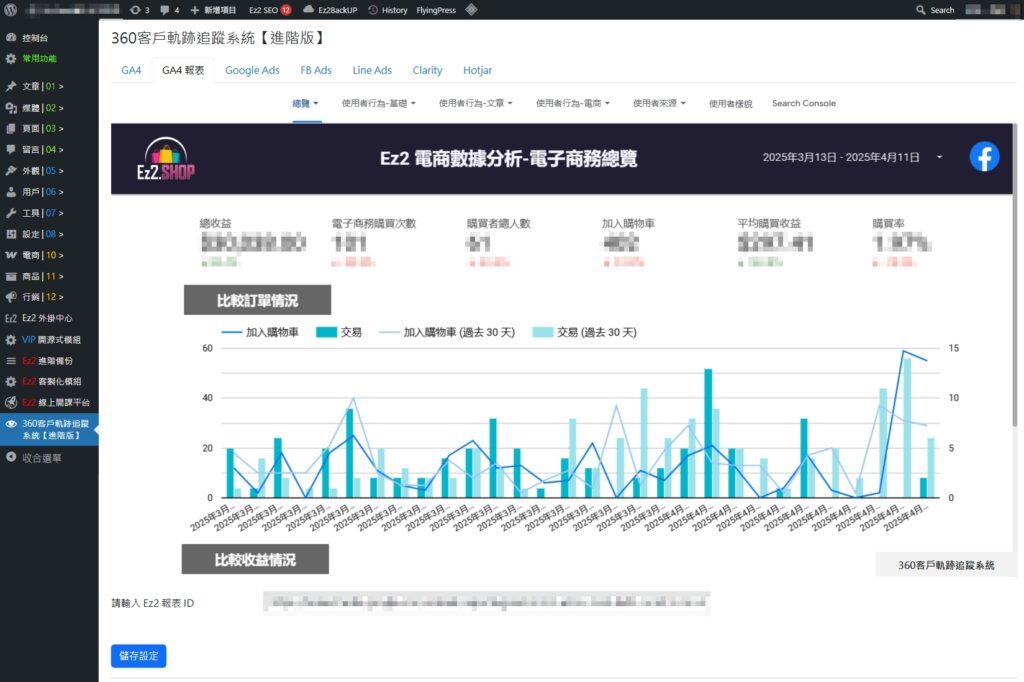This screenshot has width=1024, height=682.
Task: Click the plus icon for 新增項目
Action: [195, 10]
